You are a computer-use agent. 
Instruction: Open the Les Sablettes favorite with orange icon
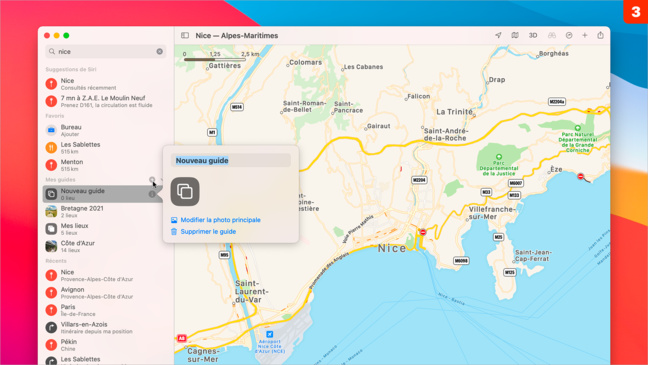[x=105, y=148]
